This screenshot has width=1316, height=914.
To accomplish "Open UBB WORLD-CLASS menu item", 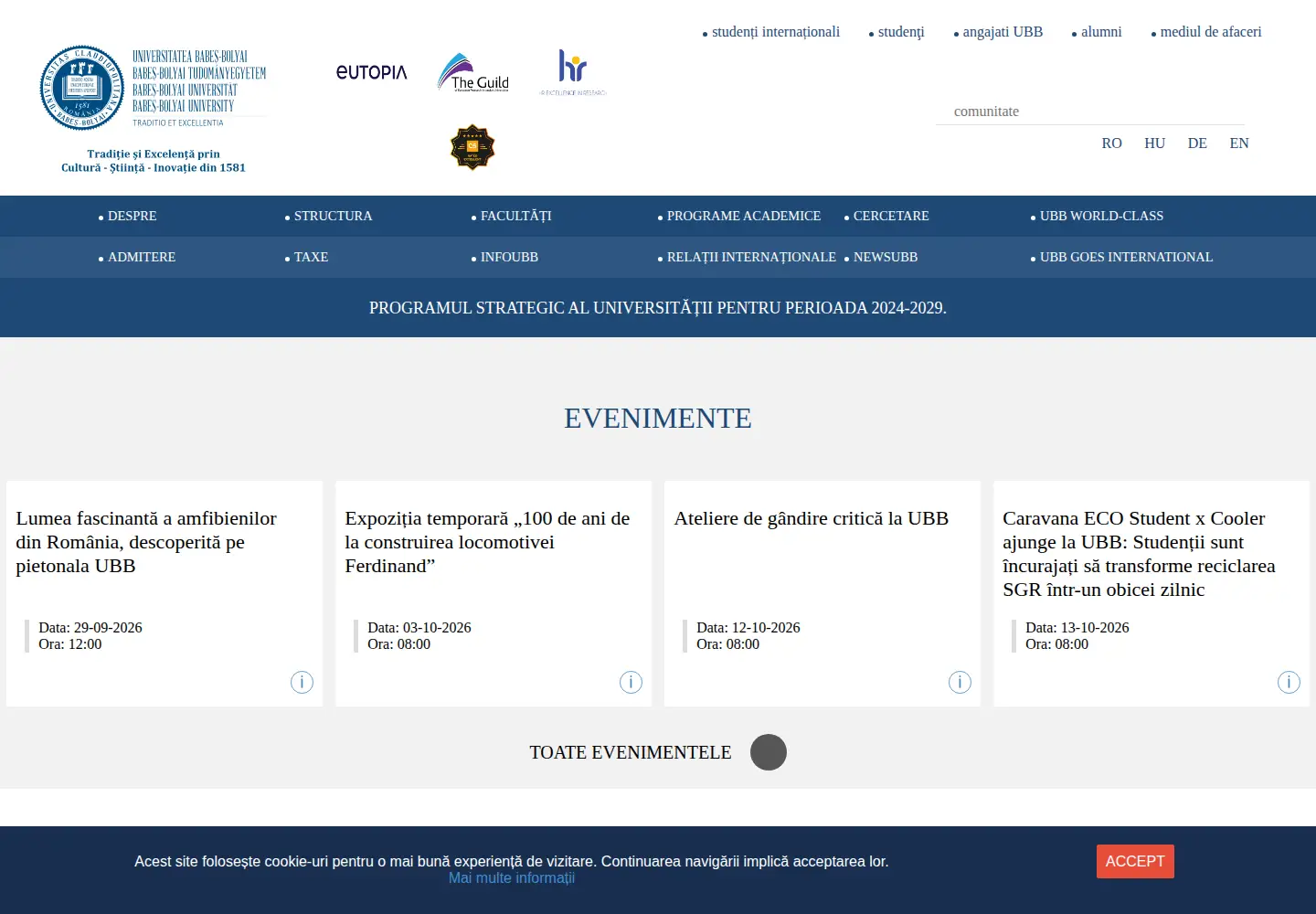I will click(x=1101, y=216).
